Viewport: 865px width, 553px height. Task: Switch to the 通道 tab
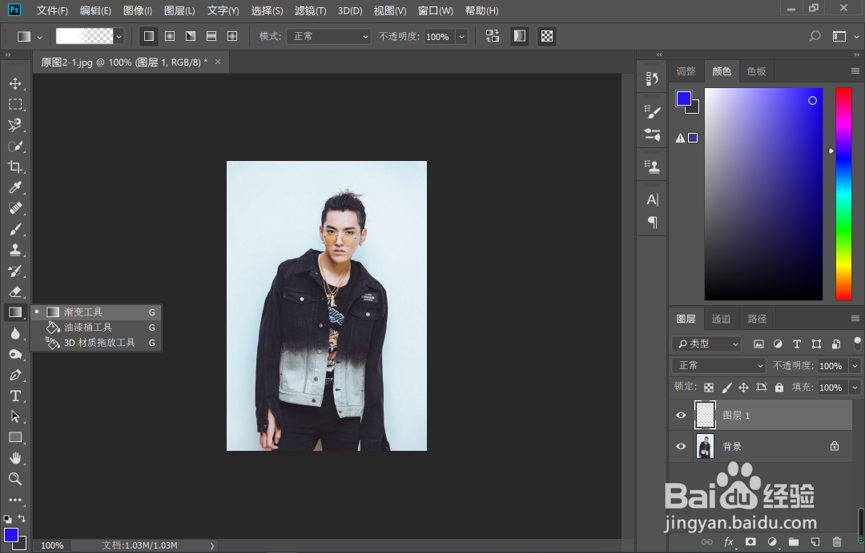pos(721,319)
